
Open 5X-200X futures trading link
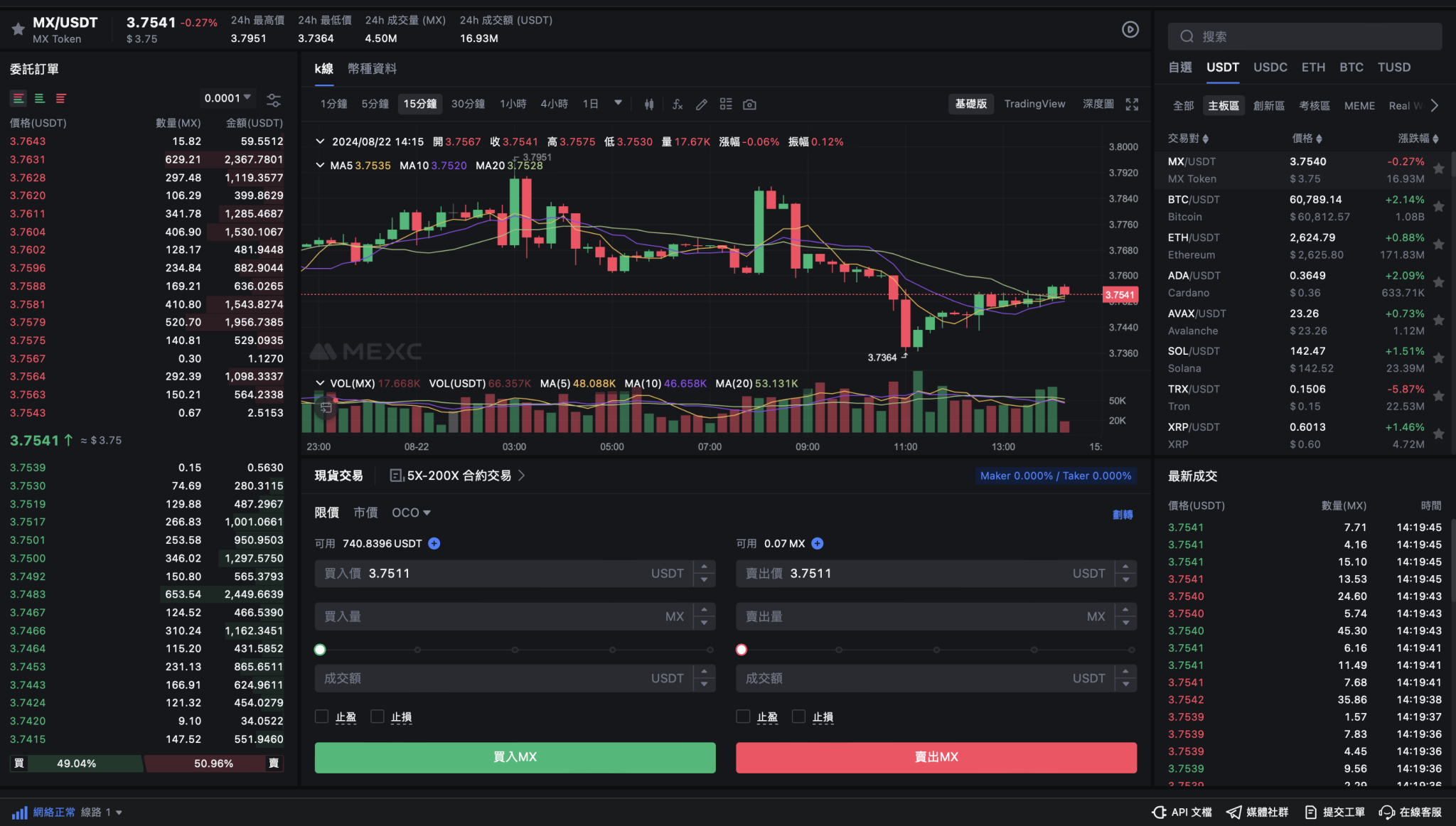tap(458, 476)
